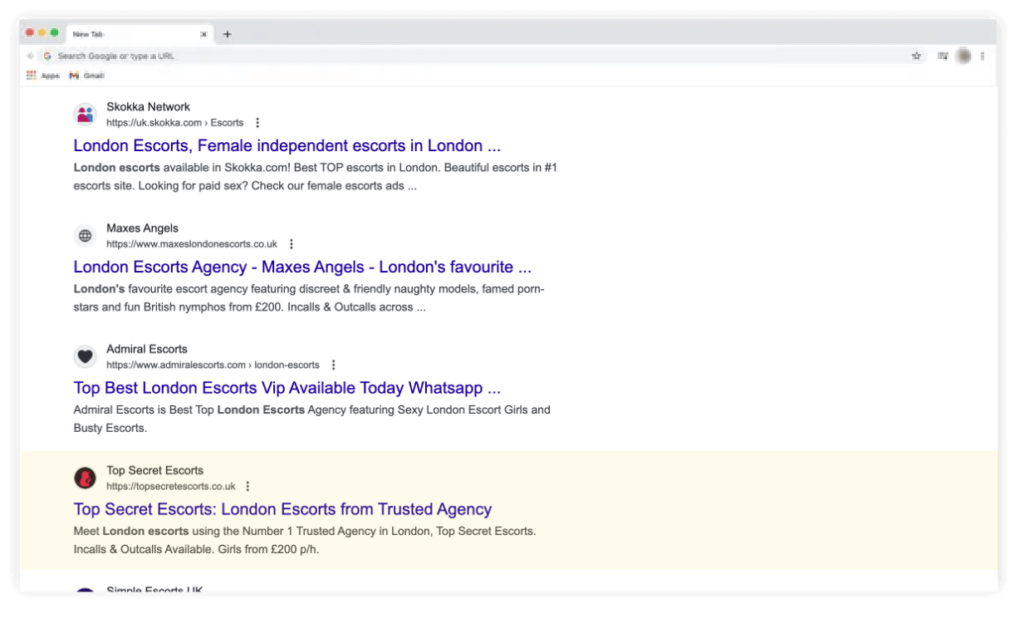This screenshot has width=1024, height=623.
Task: Open the Top Best London Escorts Vip link
Action: (x=287, y=388)
